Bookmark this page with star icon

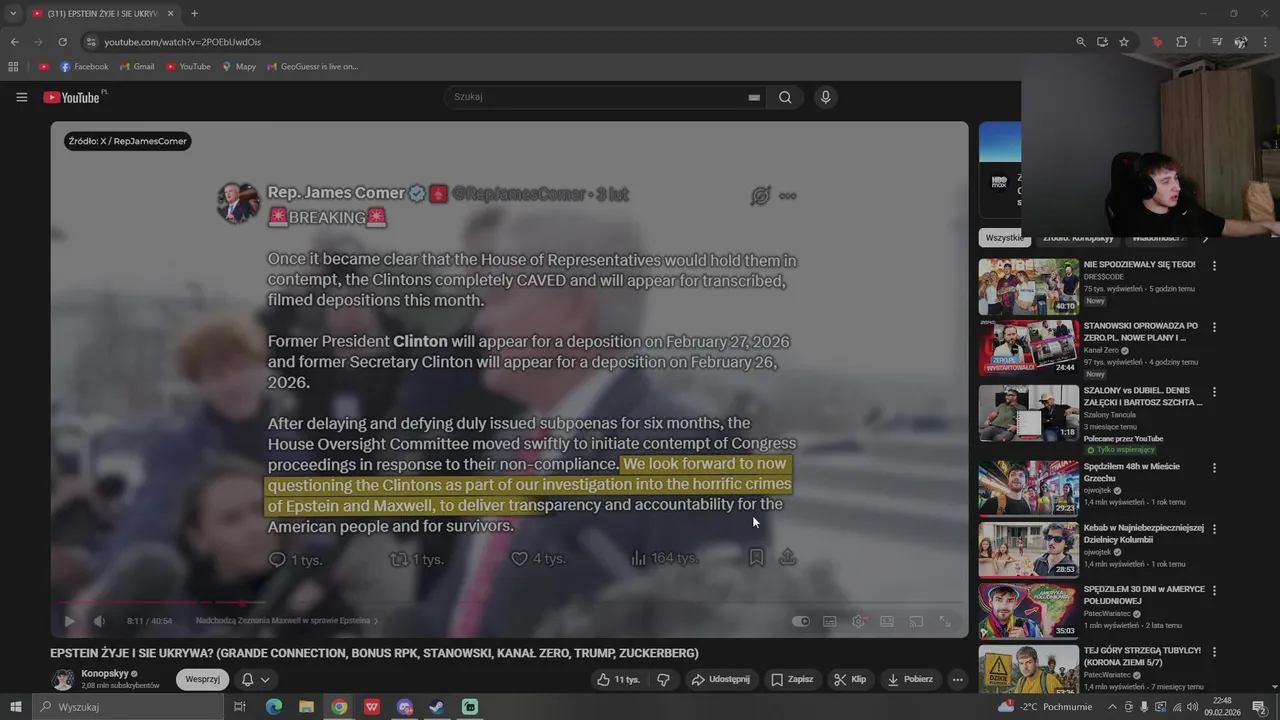1124,42
